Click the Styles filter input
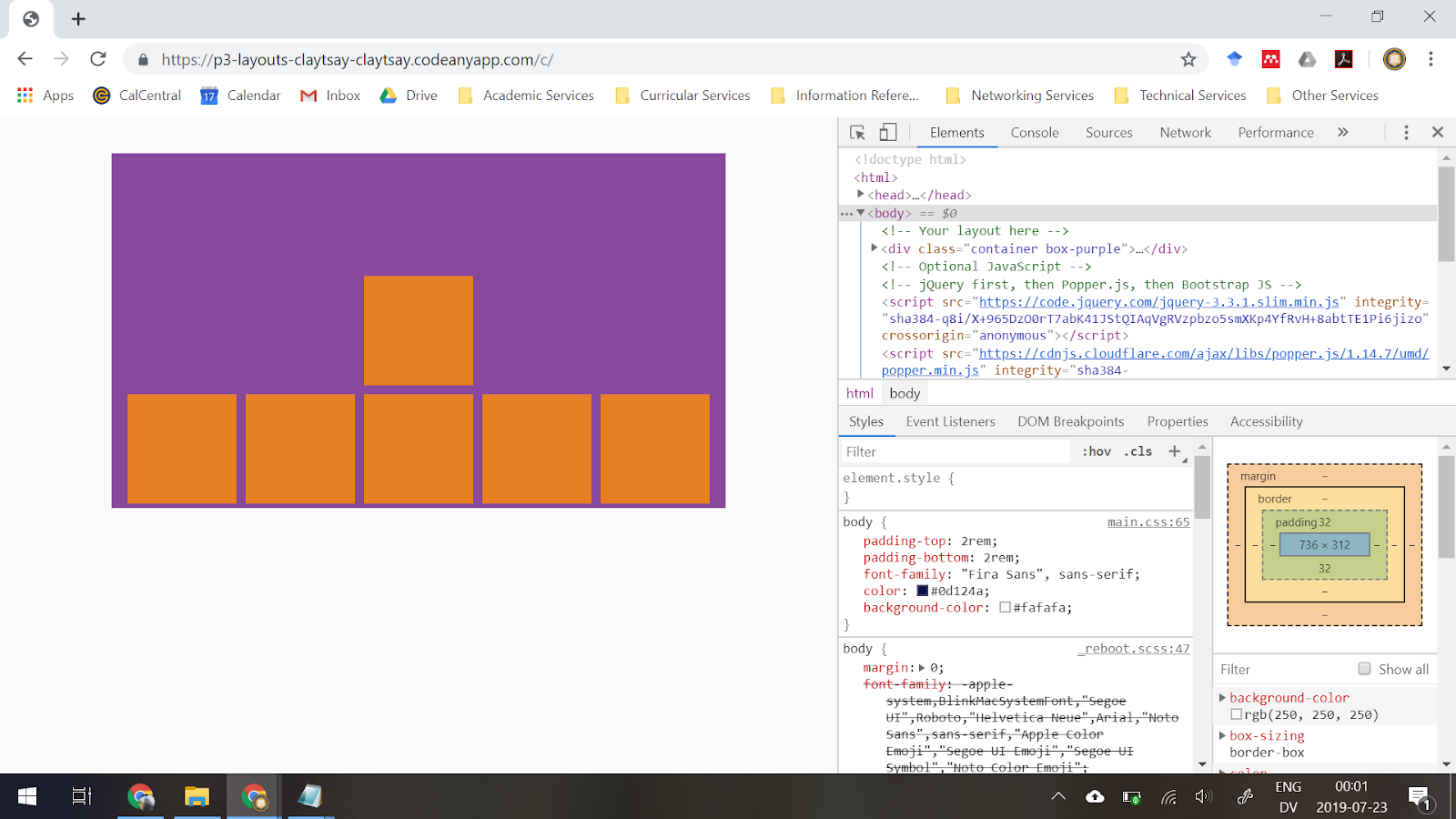Image resolution: width=1456 pixels, height=819 pixels. (x=955, y=451)
